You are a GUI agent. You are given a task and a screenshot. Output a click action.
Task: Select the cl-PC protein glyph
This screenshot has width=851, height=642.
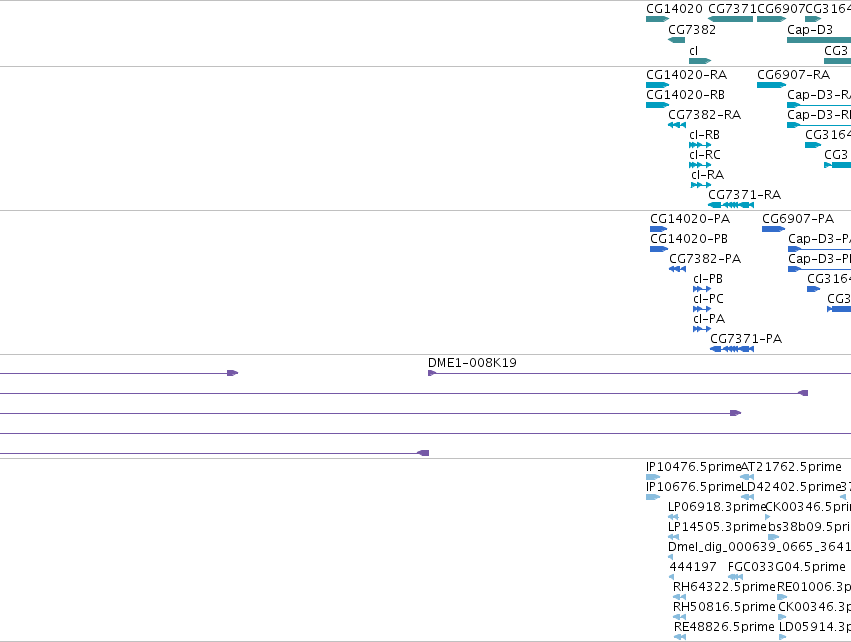coord(702,309)
